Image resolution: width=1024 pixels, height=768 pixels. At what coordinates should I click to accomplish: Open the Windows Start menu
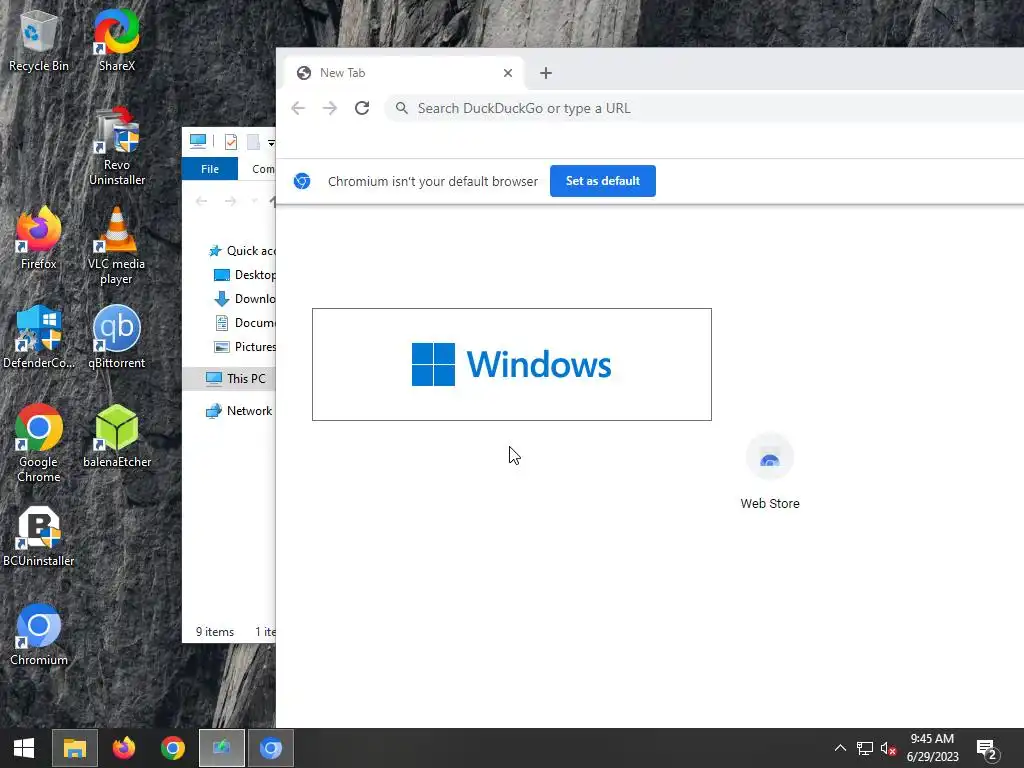24,748
